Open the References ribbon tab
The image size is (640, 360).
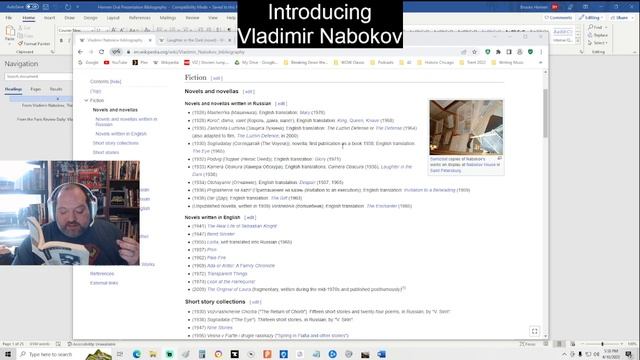point(140,18)
